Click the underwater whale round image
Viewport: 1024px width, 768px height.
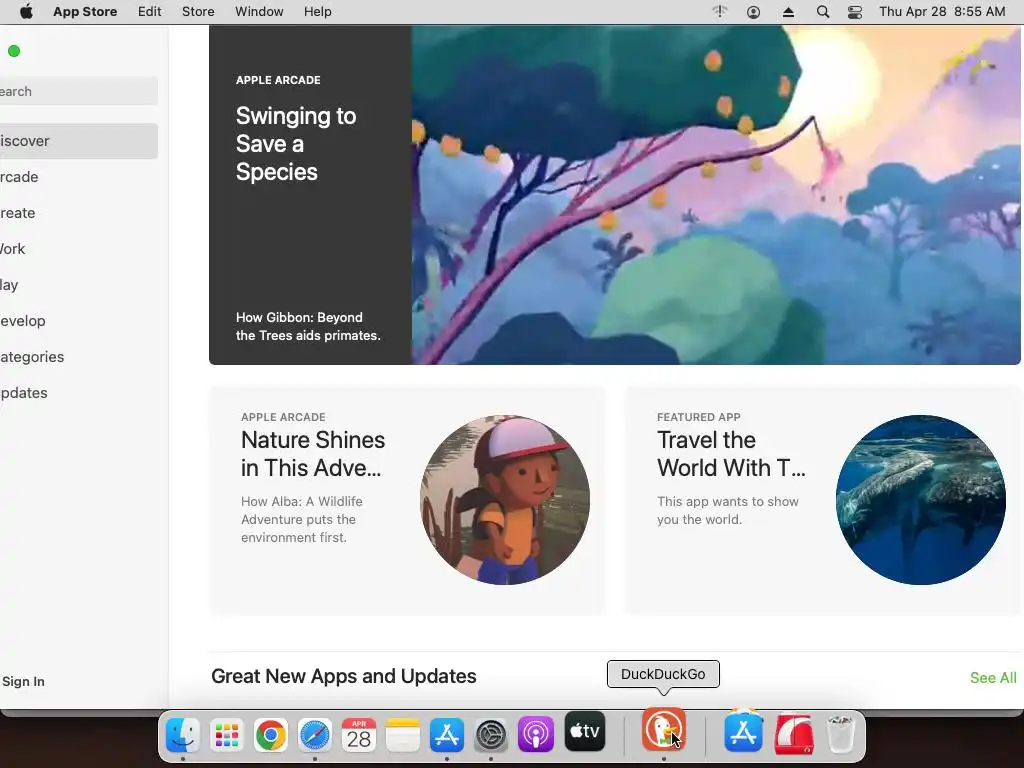click(921, 500)
